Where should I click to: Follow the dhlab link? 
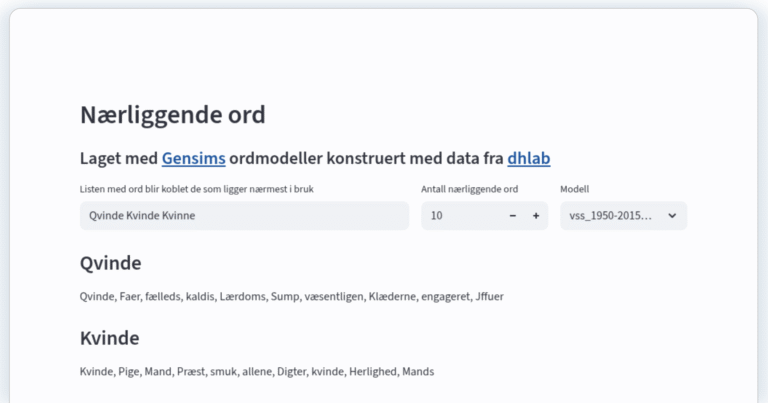pyautogui.click(x=528, y=158)
